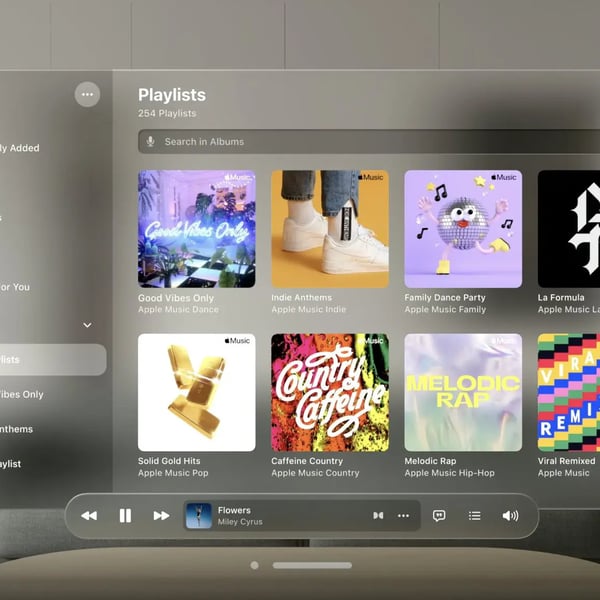The image size is (600, 600).
Task: Skip forward to the next track
Action: (x=161, y=516)
